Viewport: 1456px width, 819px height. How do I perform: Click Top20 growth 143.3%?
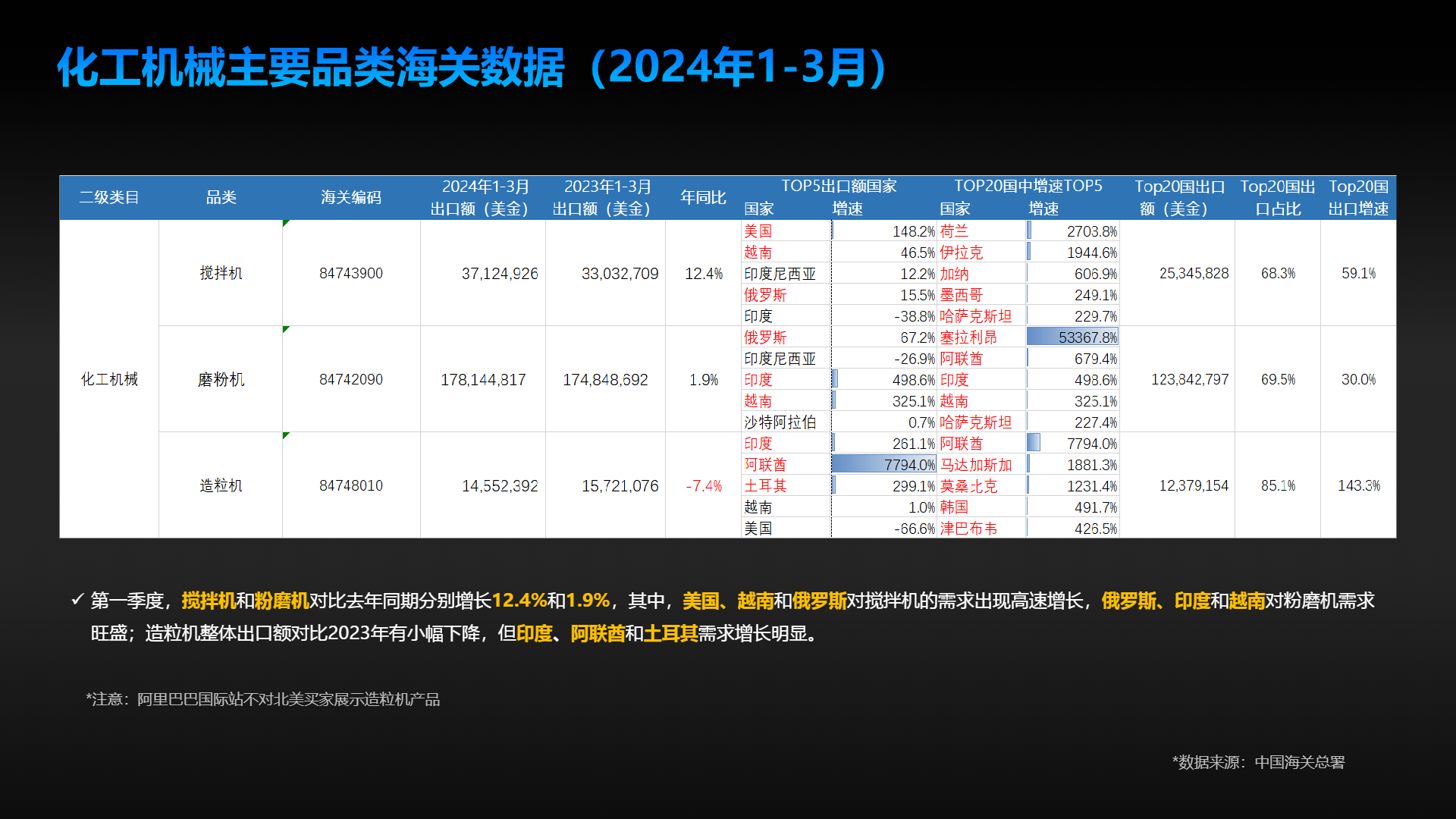tap(1358, 485)
